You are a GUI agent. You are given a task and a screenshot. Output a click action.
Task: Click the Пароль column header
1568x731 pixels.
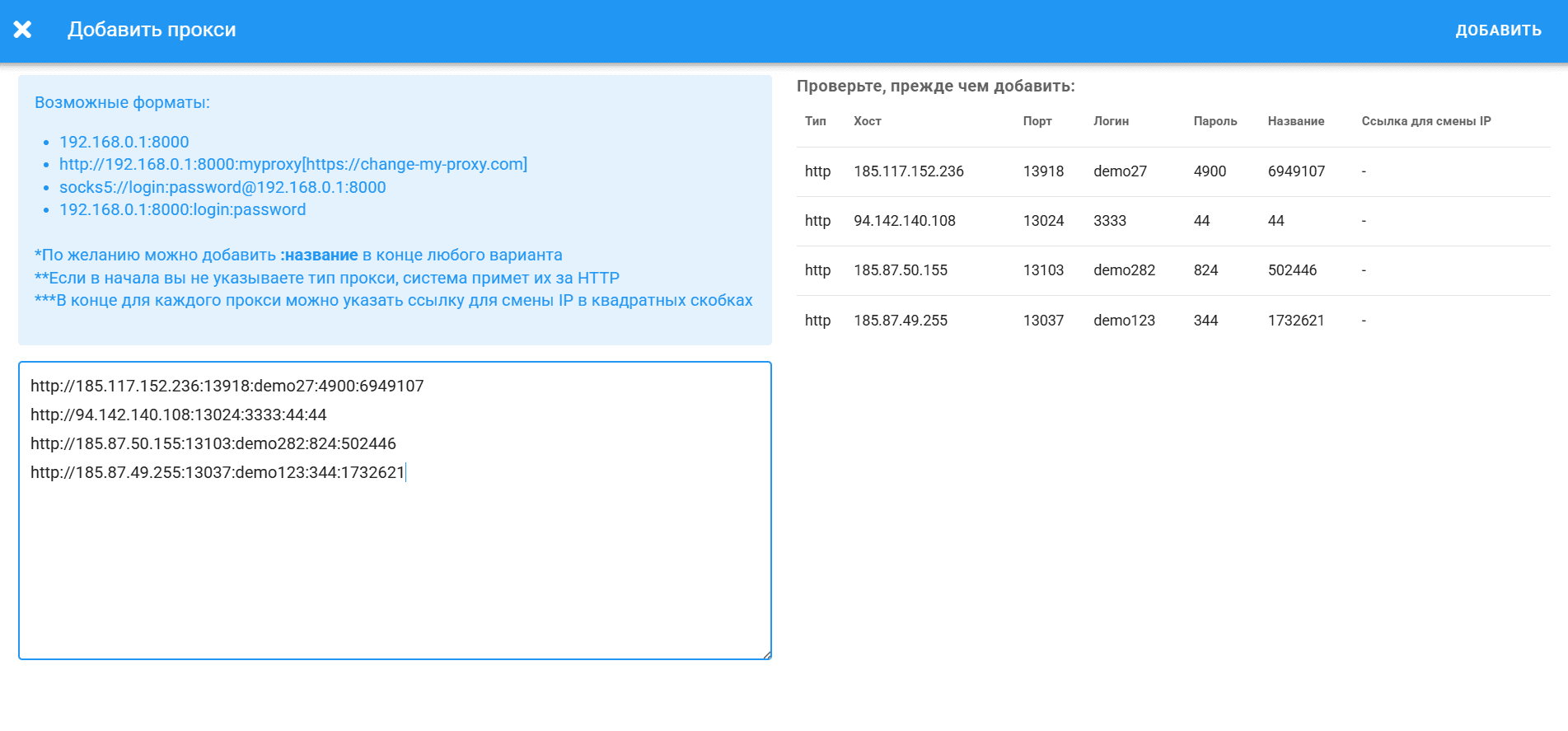pyautogui.click(x=1215, y=121)
